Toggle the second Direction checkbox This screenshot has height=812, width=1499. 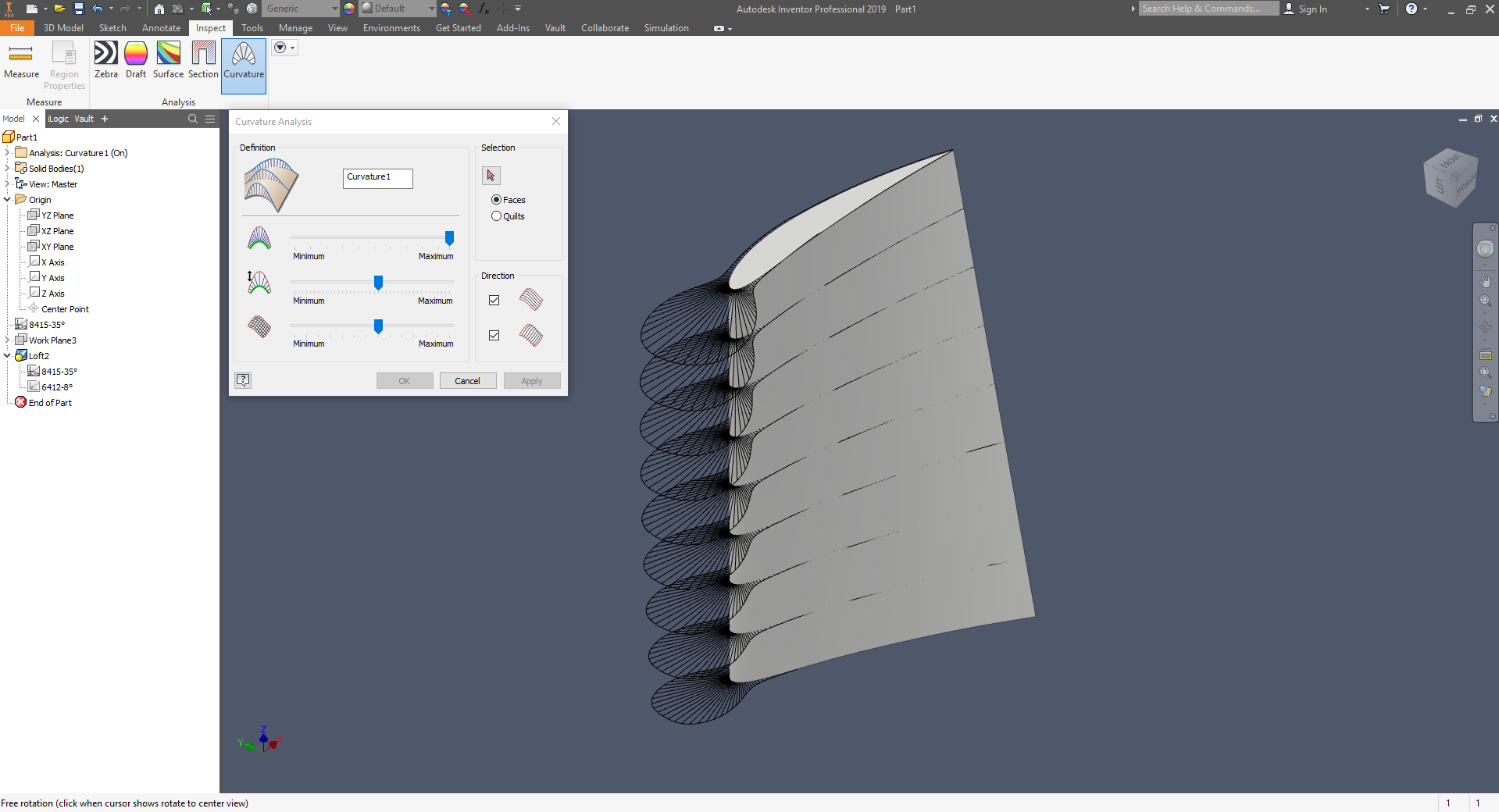click(x=494, y=335)
